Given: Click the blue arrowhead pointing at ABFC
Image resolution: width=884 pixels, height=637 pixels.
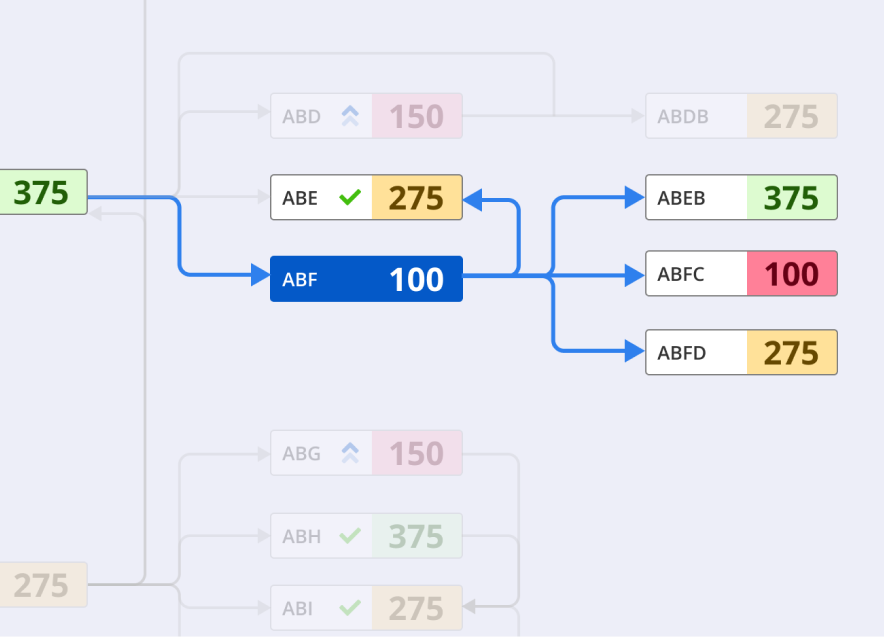Looking at the screenshot, I should (x=634, y=274).
